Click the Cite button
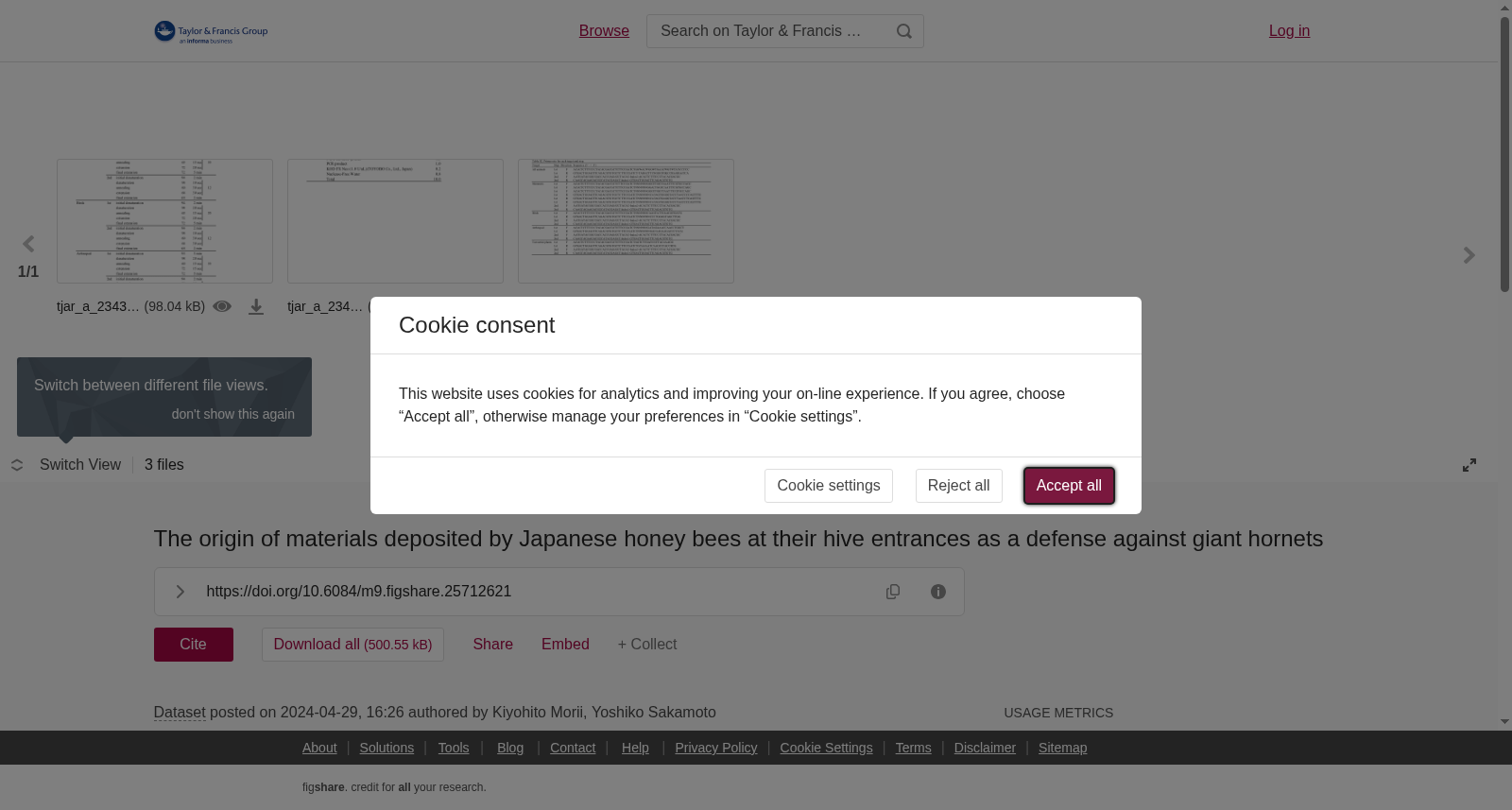 coord(194,645)
